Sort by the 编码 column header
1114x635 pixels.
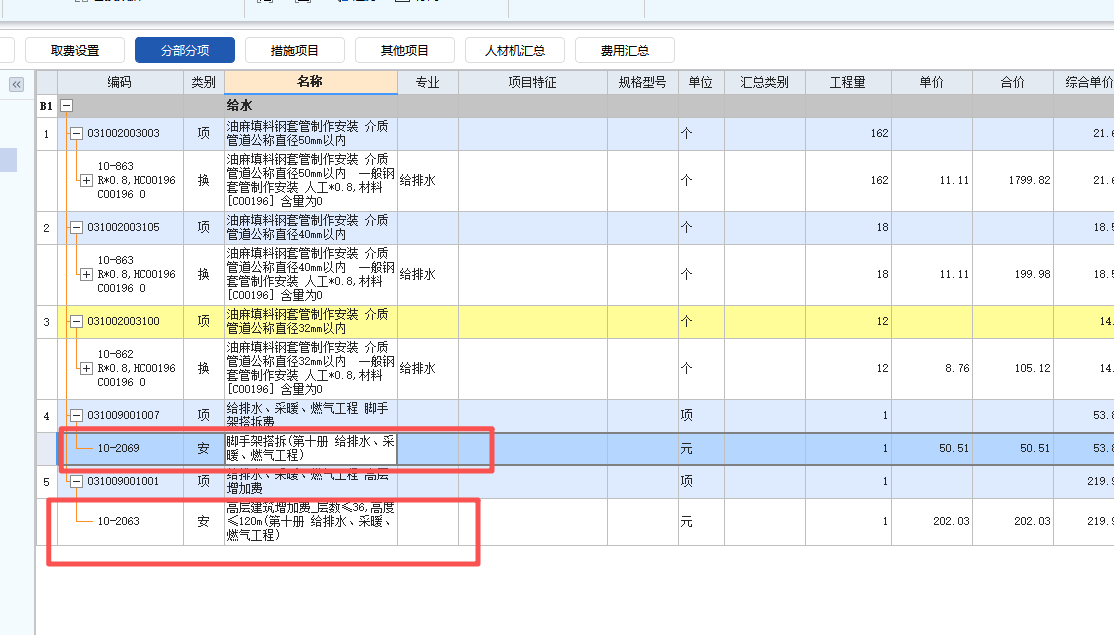(120, 82)
